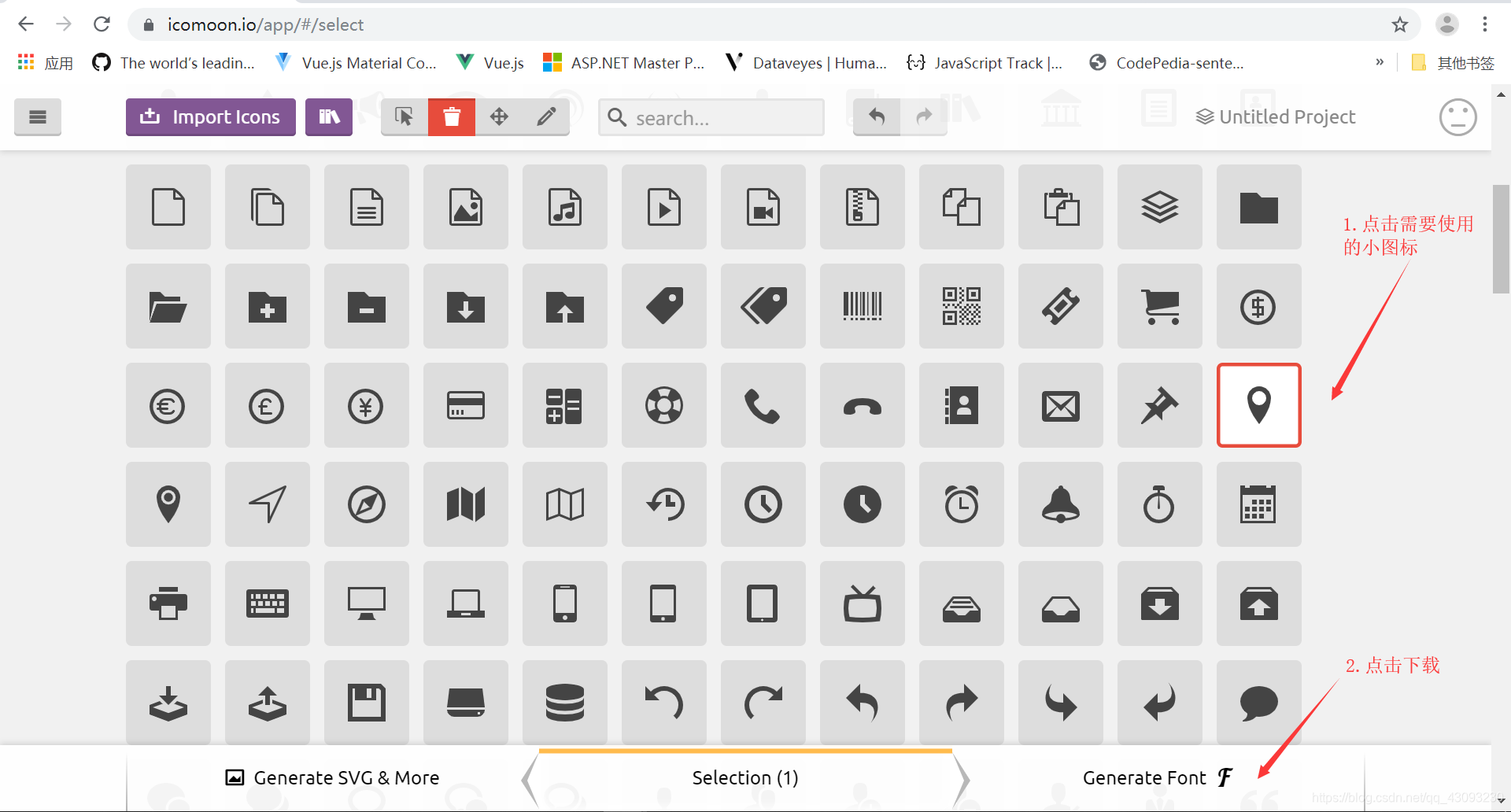Select the floppy disk save icon
Screen dimensions: 1511x812
(x=367, y=703)
